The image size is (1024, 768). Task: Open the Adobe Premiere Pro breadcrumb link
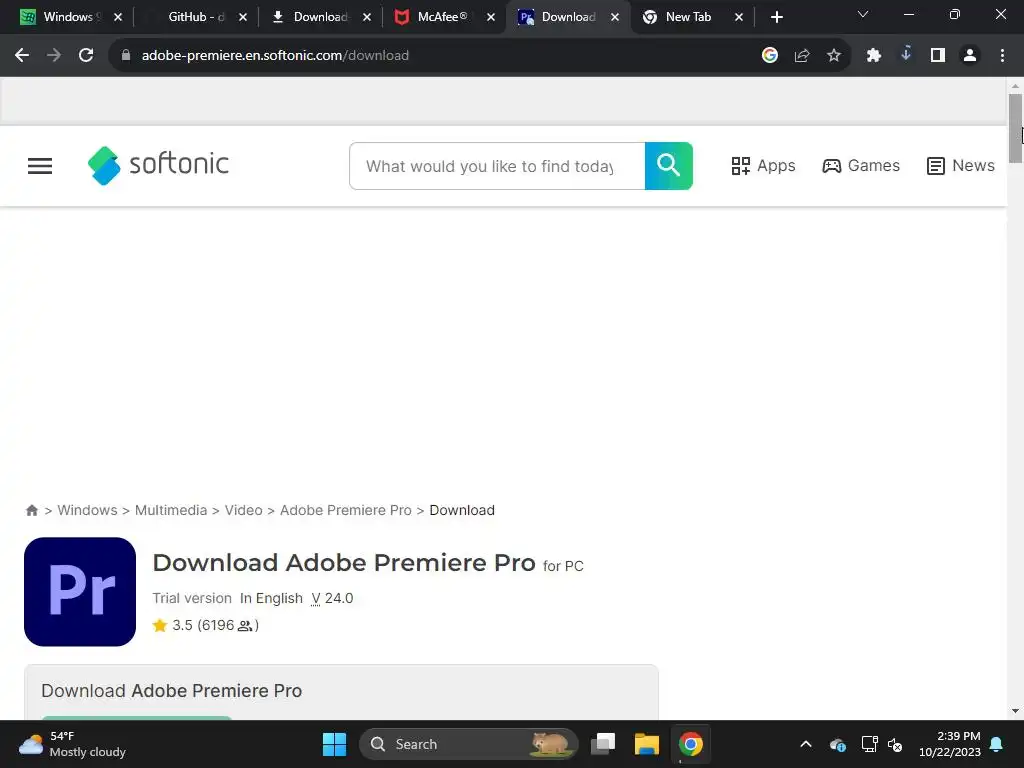(x=346, y=510)
